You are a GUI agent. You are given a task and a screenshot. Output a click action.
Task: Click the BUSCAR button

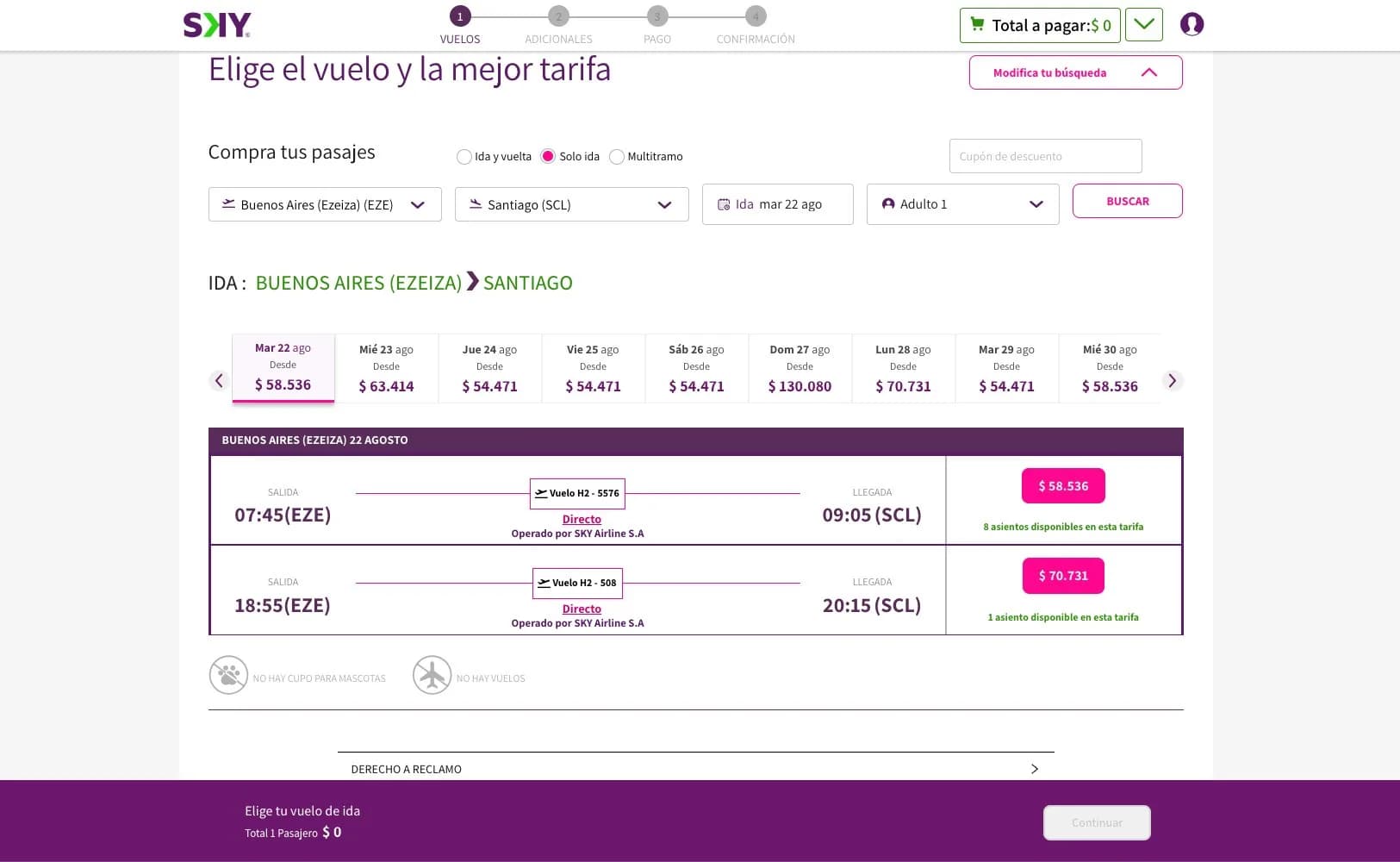pyautogui.click(x=1127, y=201)
